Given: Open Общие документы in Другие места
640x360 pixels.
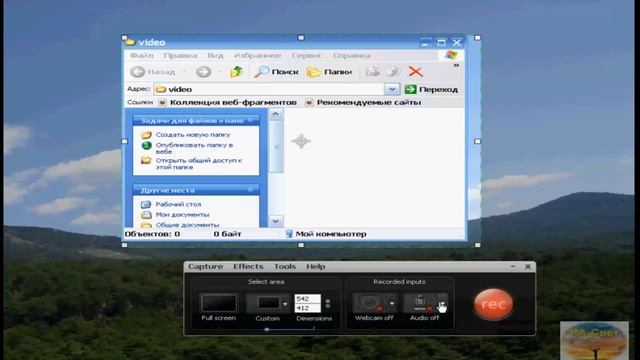Looking at the screenshot, I should (x=180, y=224).
